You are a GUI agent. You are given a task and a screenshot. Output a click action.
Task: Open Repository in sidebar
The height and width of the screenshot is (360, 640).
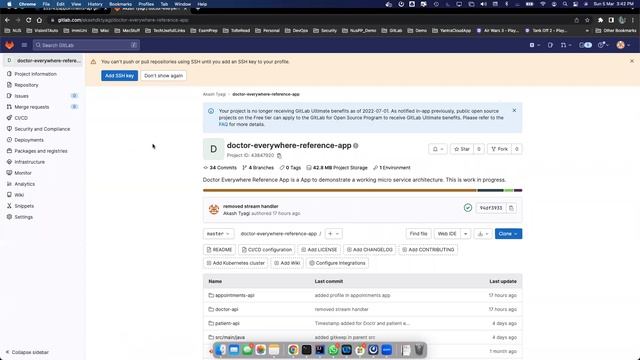click(27, 85)
